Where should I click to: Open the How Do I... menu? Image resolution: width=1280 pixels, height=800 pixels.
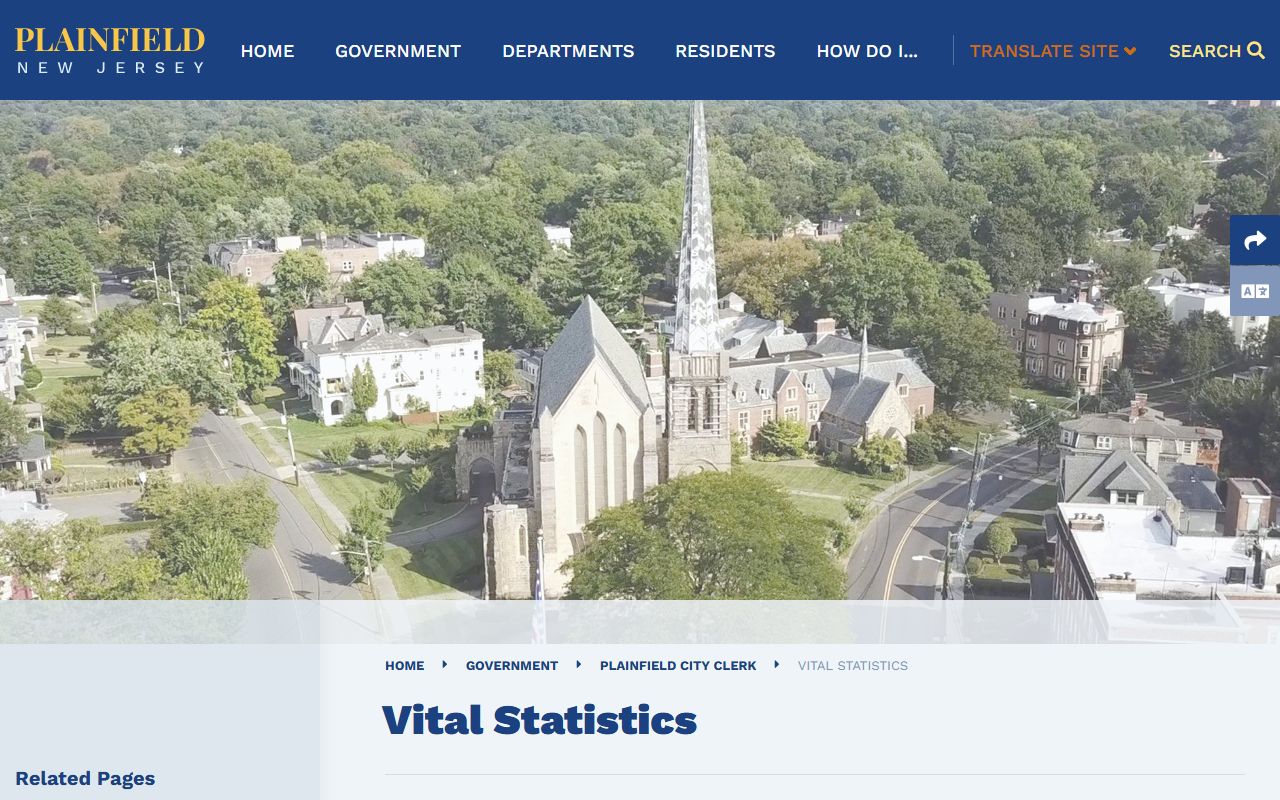867,51
